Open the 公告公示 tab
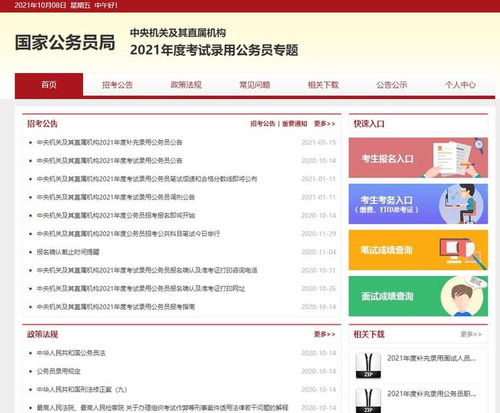 coord(392,85)
